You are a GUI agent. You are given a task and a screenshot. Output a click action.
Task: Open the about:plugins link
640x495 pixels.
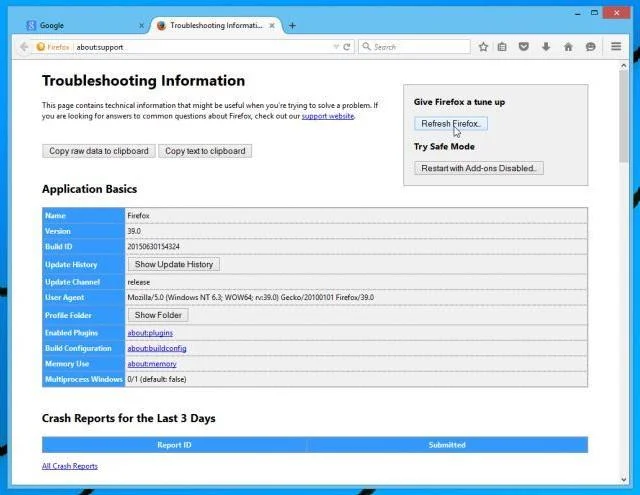pyautogui.click(x=150, y=333)
